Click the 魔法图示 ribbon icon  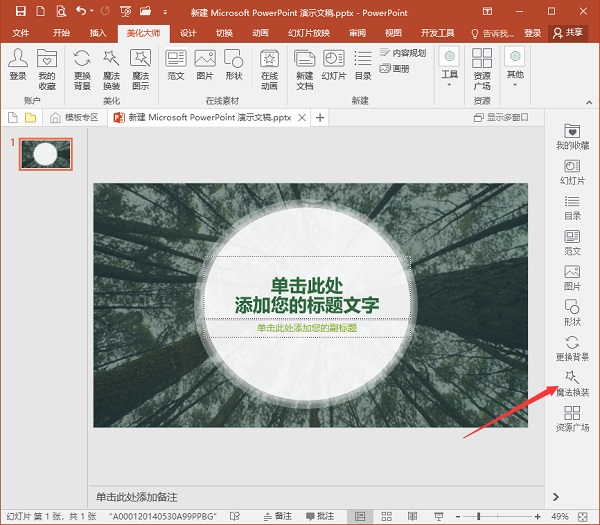(x=141, y=64)
